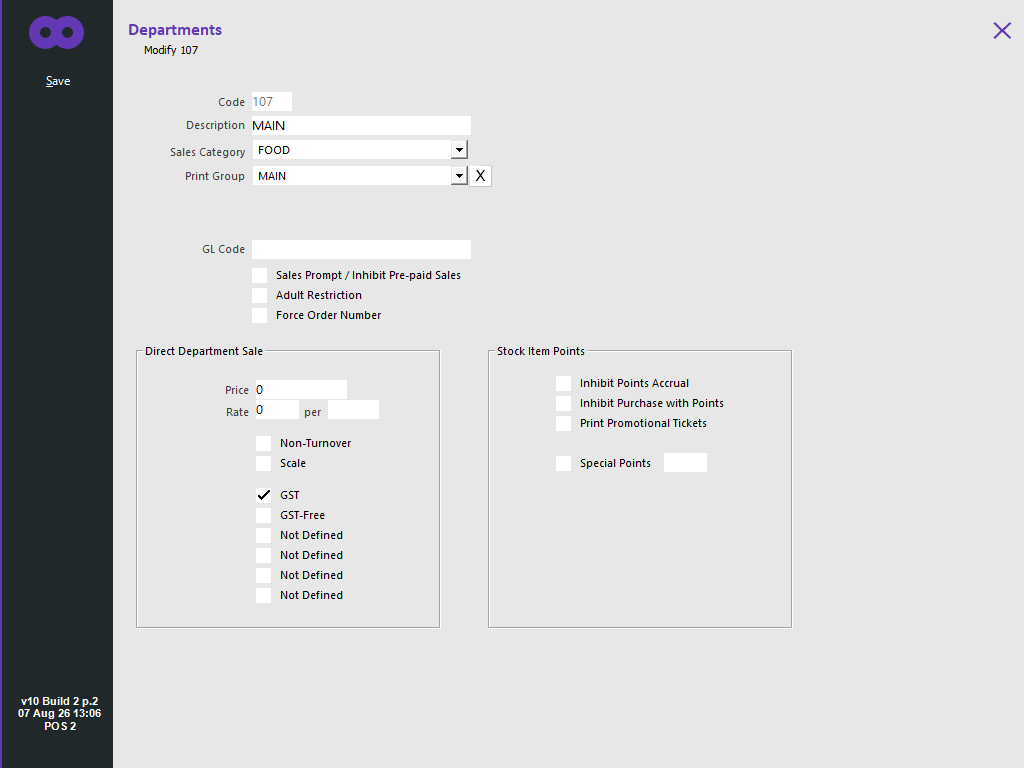
Task: Click the '07 Aug 26 13:06' date text
Action: coord(59,713)
